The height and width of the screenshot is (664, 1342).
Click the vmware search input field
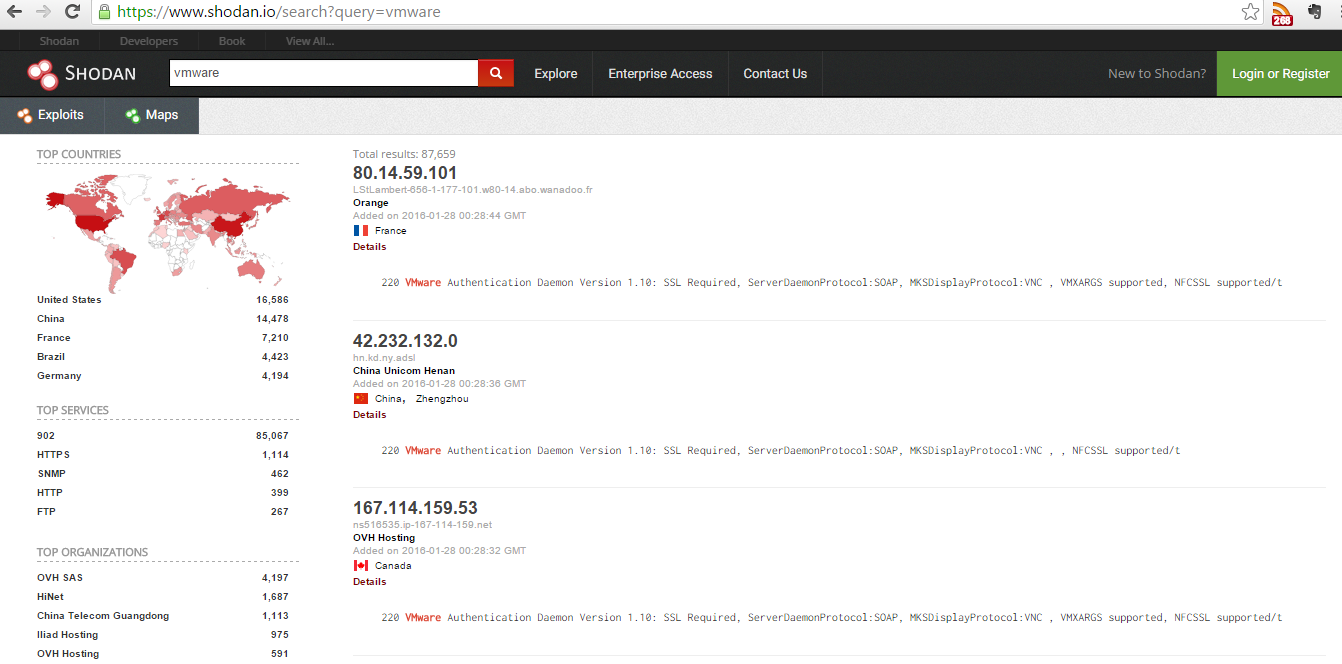[323, 73]
